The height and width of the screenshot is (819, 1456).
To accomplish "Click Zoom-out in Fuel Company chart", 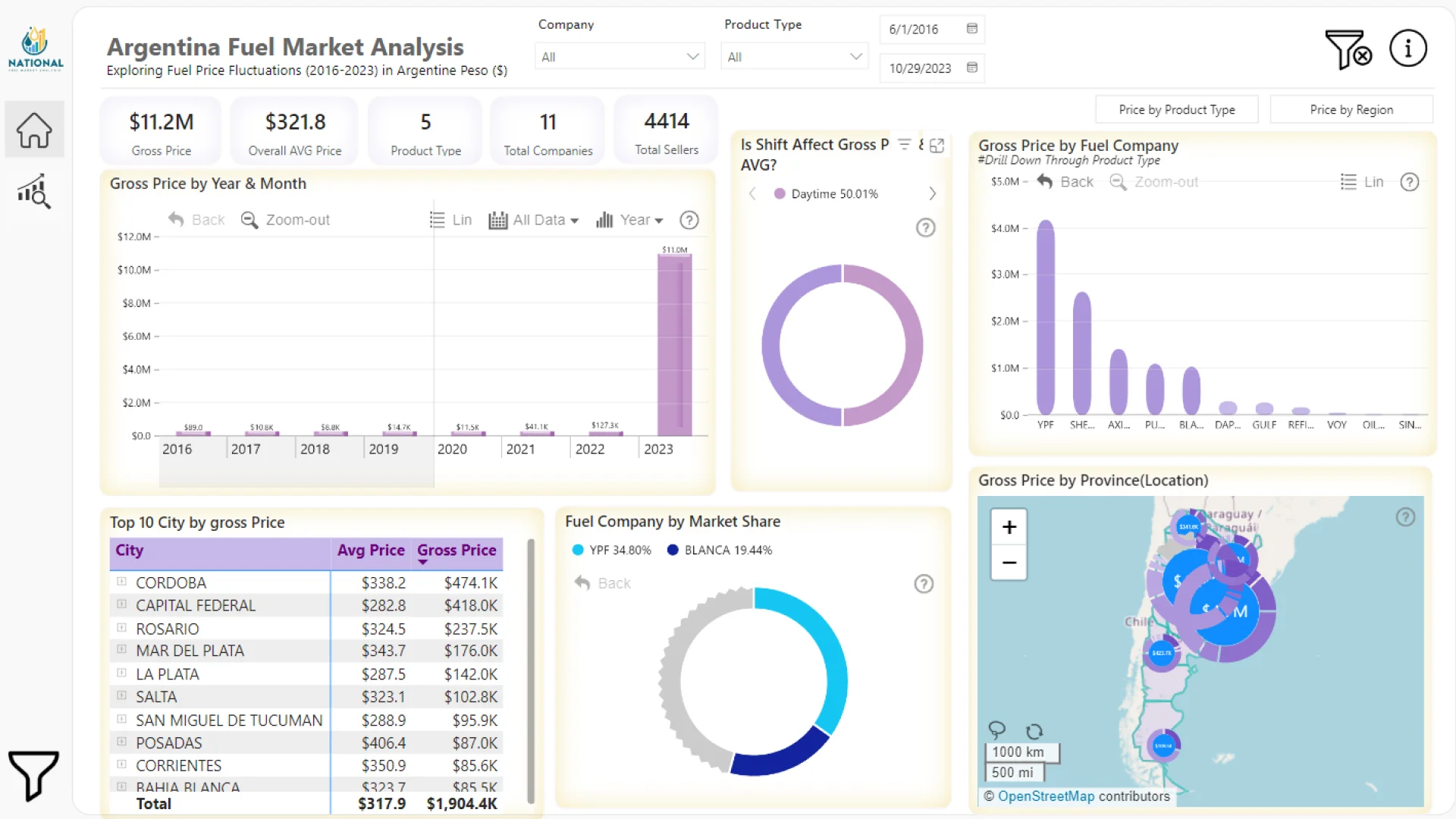I will coord(1153,182).
